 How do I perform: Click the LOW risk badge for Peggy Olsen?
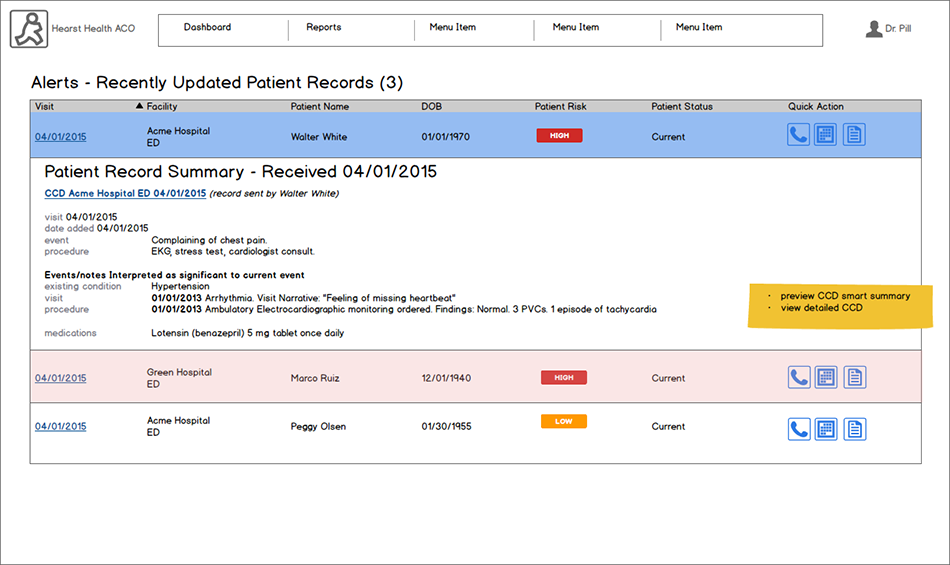[563, 421]
